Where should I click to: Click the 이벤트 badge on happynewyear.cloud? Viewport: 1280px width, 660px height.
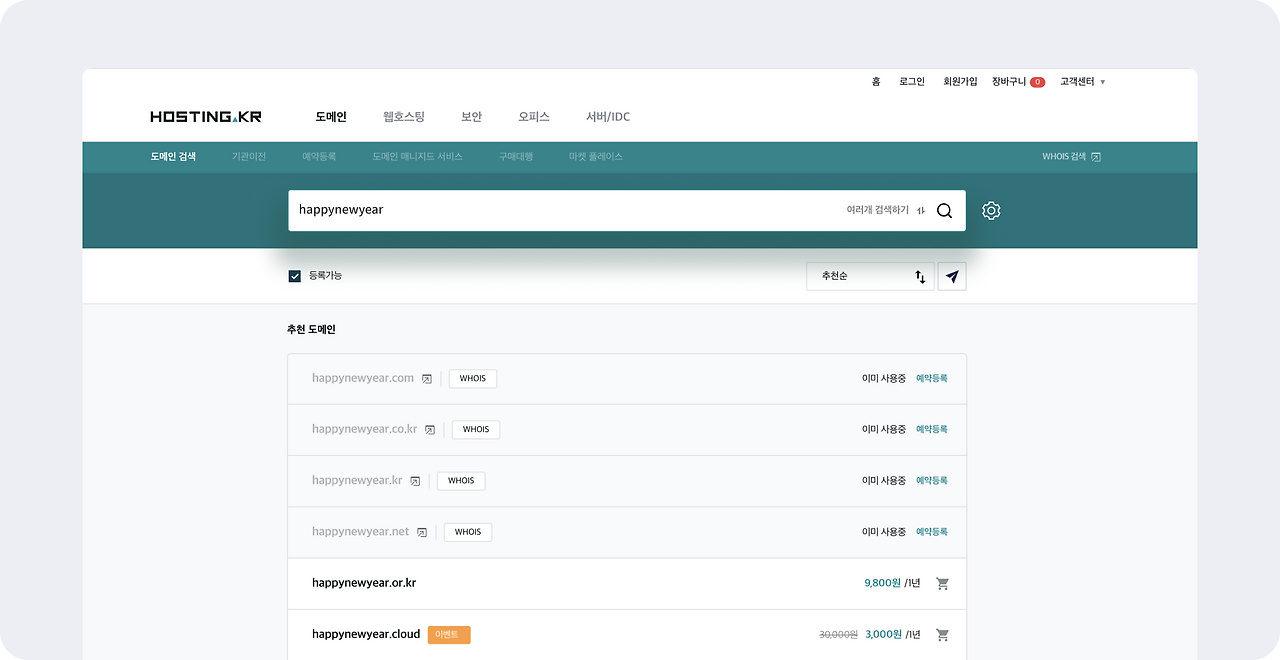coord(449,635)
